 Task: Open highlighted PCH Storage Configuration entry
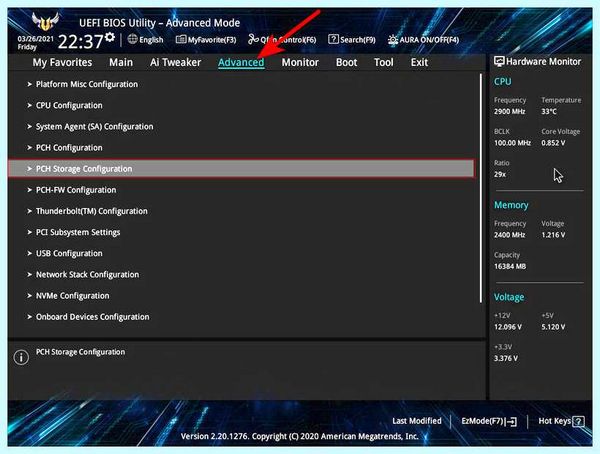tap(241, 168)
